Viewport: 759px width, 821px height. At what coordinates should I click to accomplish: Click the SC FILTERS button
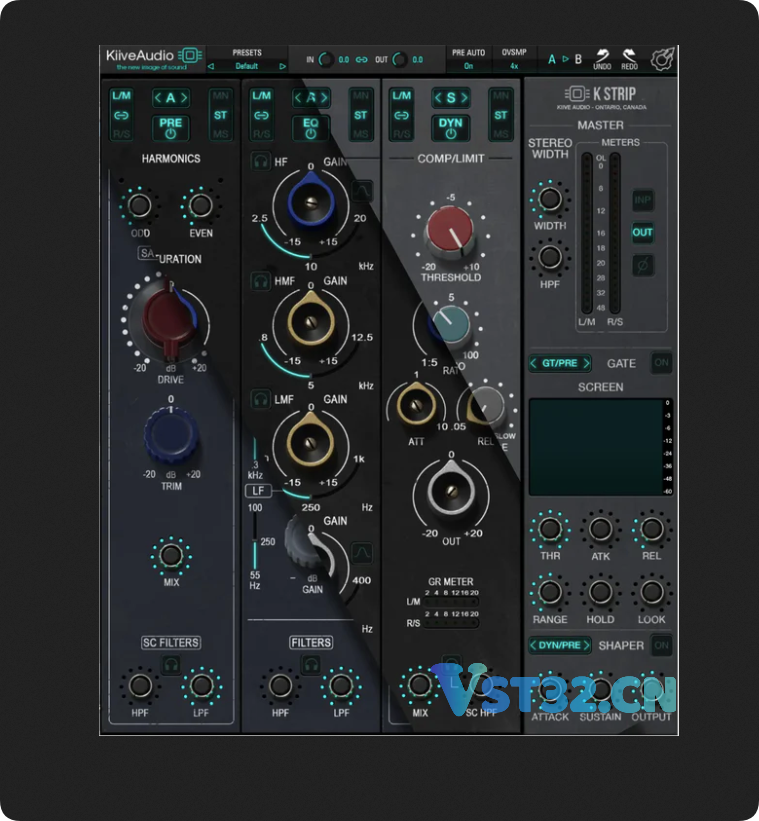pos(171,642)
